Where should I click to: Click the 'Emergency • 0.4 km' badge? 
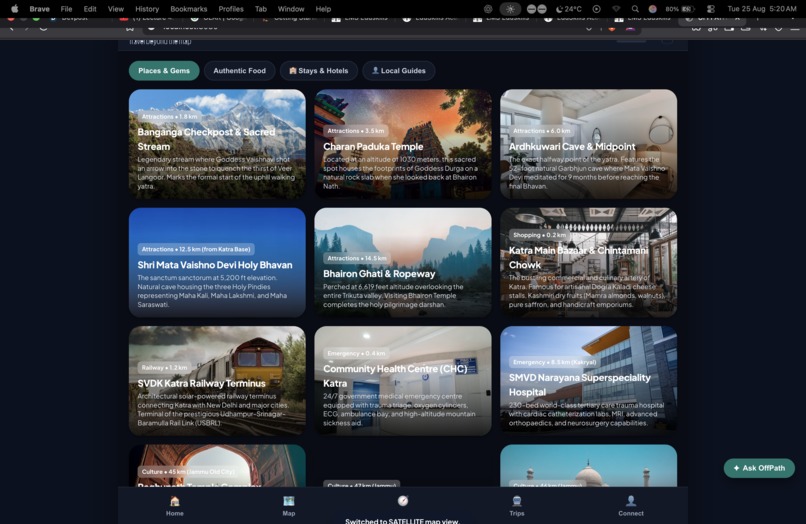[x=356, y=353]
